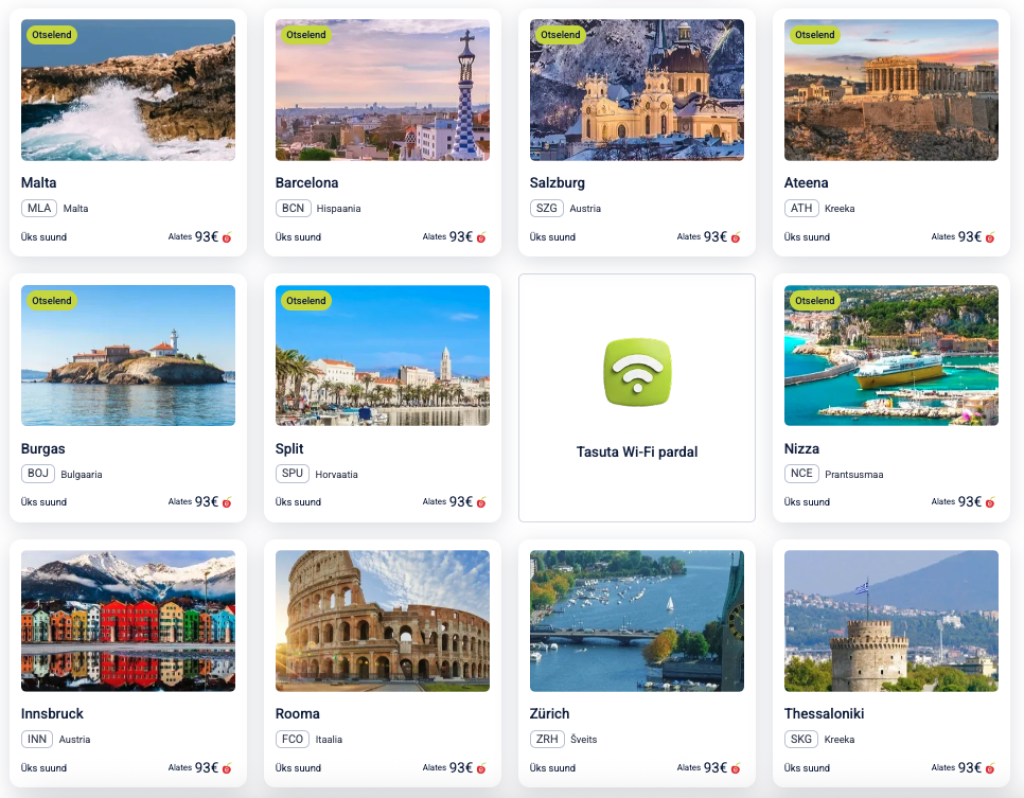
Task: Click the 93€ price on Zürich card
Action: 715,768
